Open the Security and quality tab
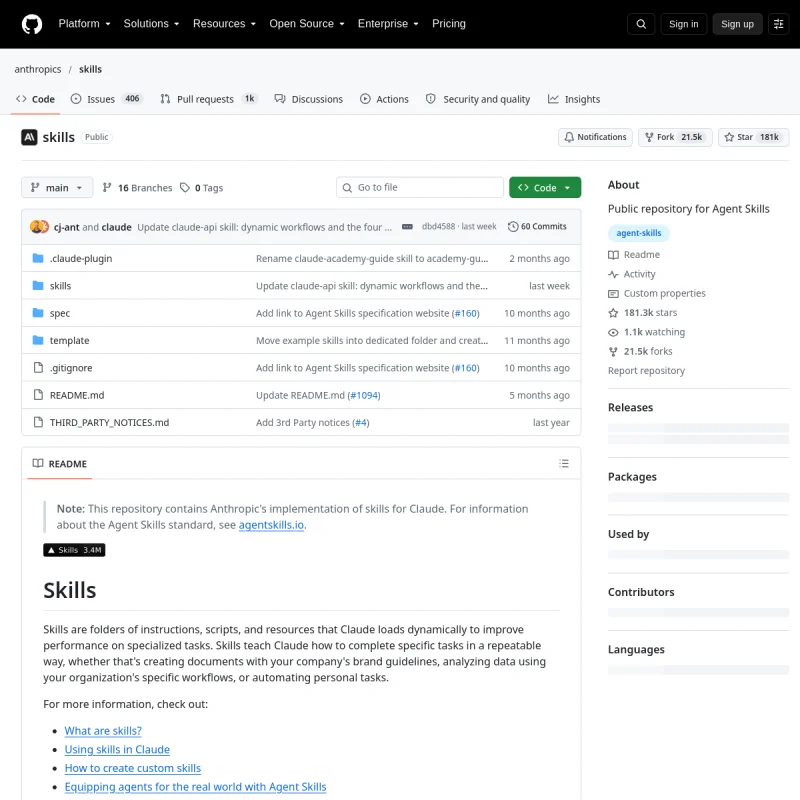The height and width of the screenshot is (800, 800). [478, 99]
